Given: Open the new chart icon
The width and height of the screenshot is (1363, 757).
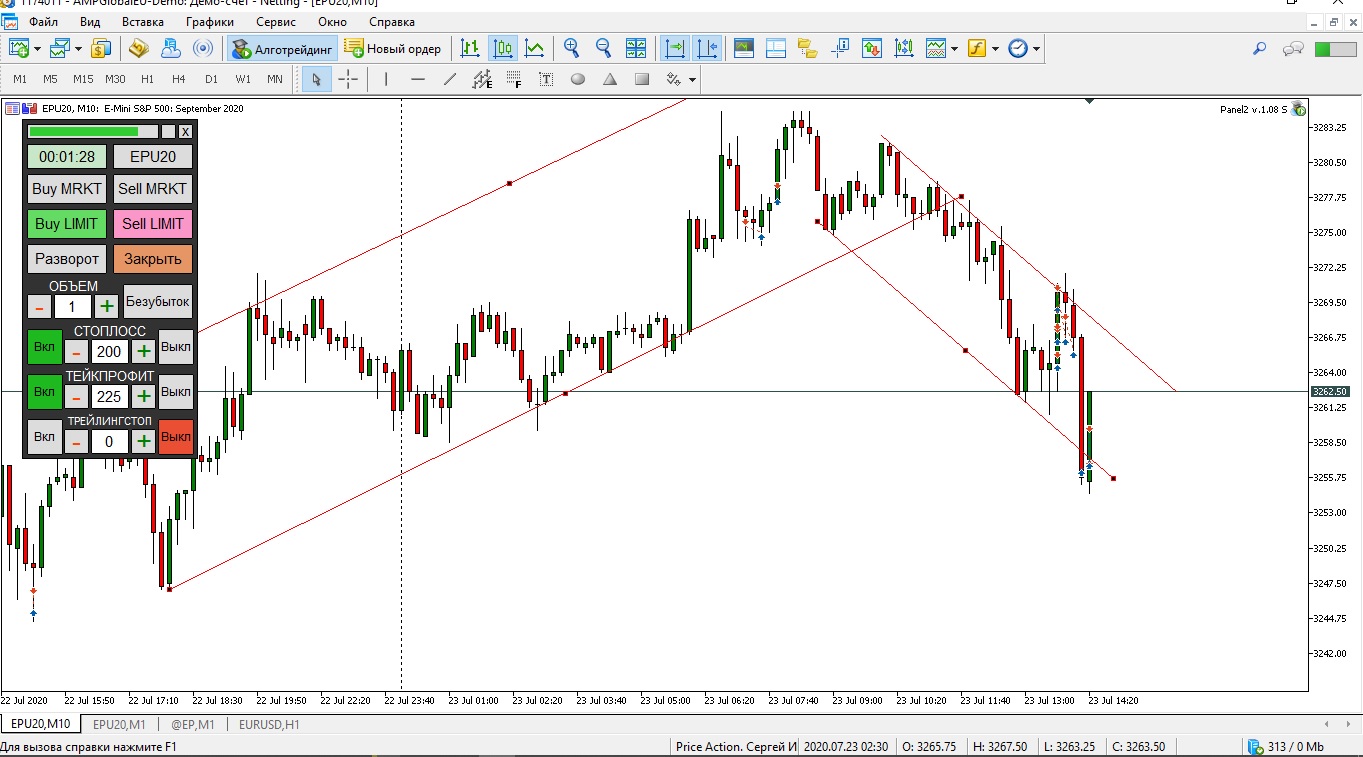Looking at the screenshot, I should (x=19, y=47).
